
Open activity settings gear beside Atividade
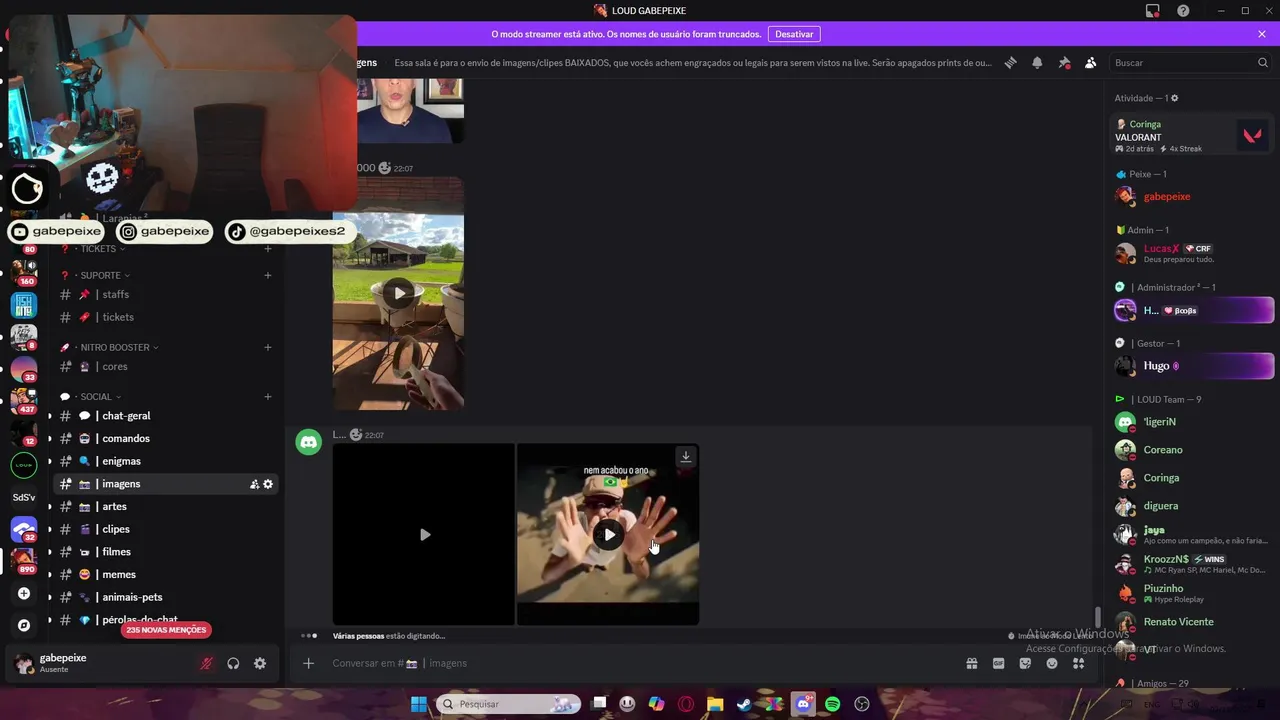click(1174, 98)
